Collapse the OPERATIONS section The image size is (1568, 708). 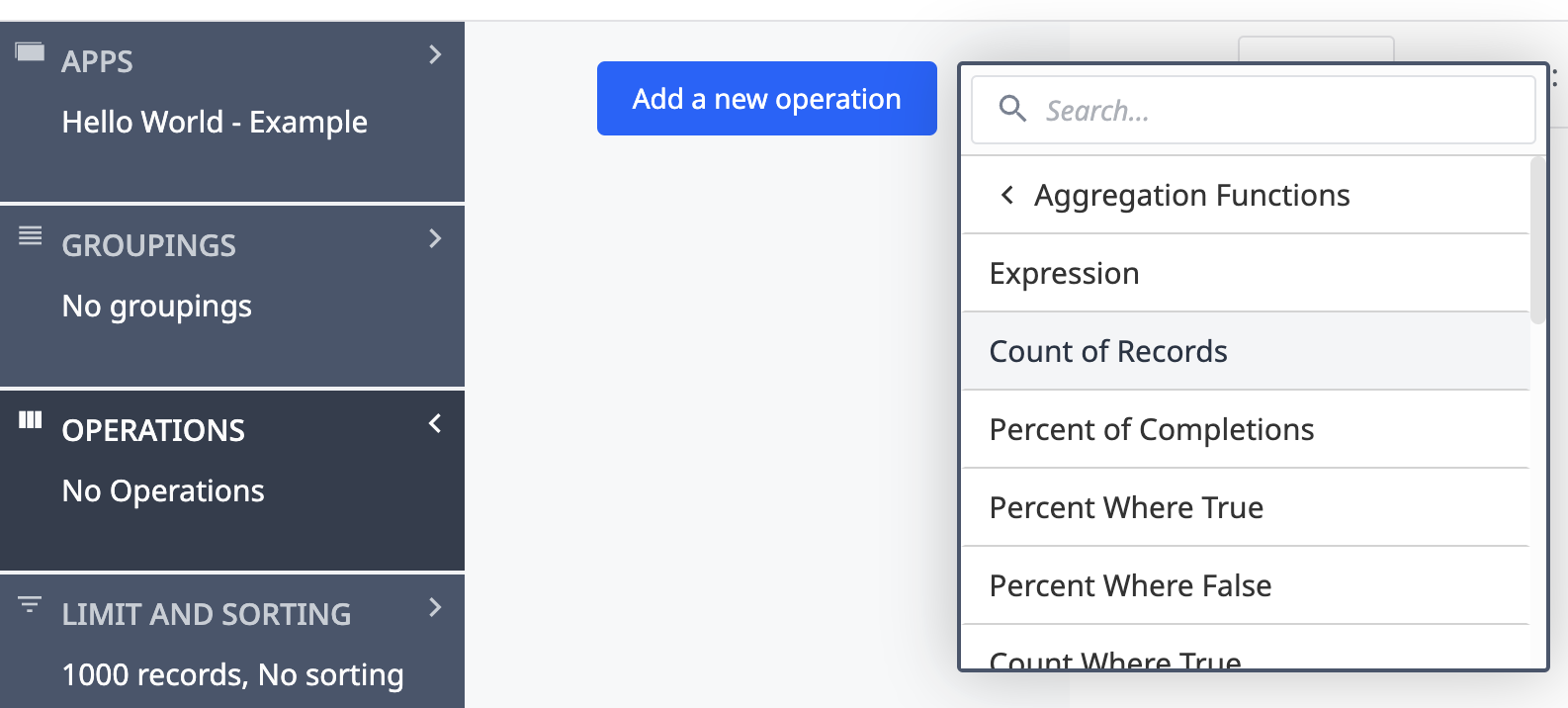point(435,423)
